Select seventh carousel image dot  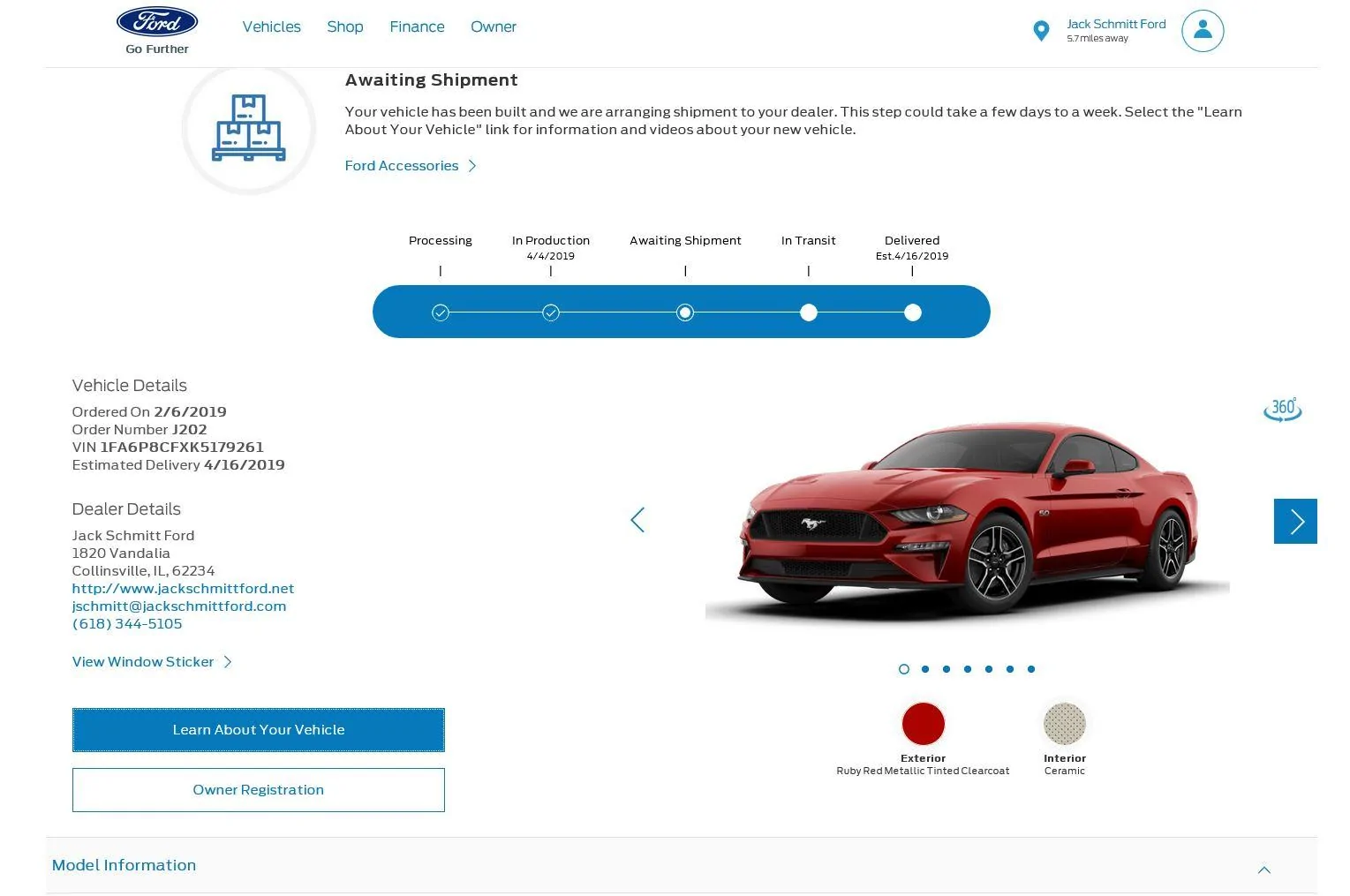coord(1031,669)
